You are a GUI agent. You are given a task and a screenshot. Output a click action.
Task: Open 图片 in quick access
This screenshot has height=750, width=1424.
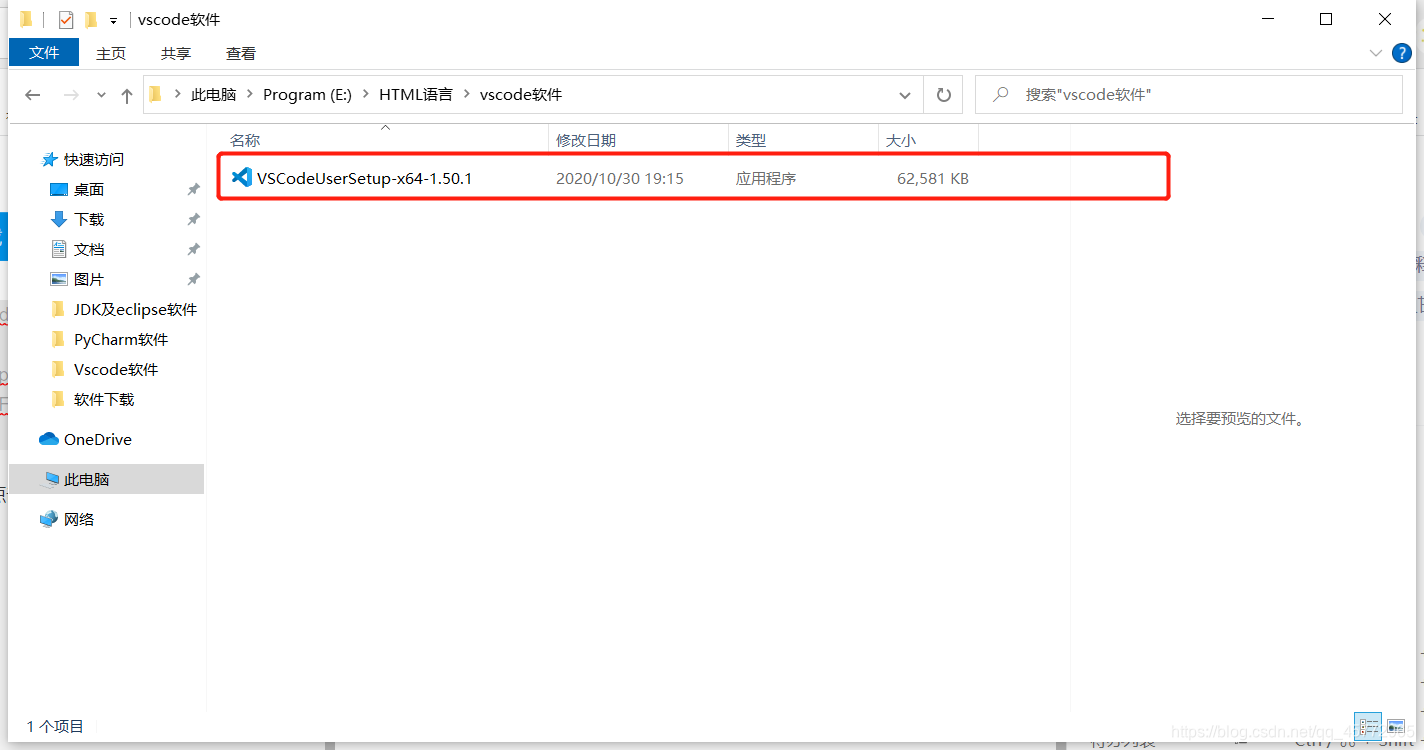(x=89, y=279)
